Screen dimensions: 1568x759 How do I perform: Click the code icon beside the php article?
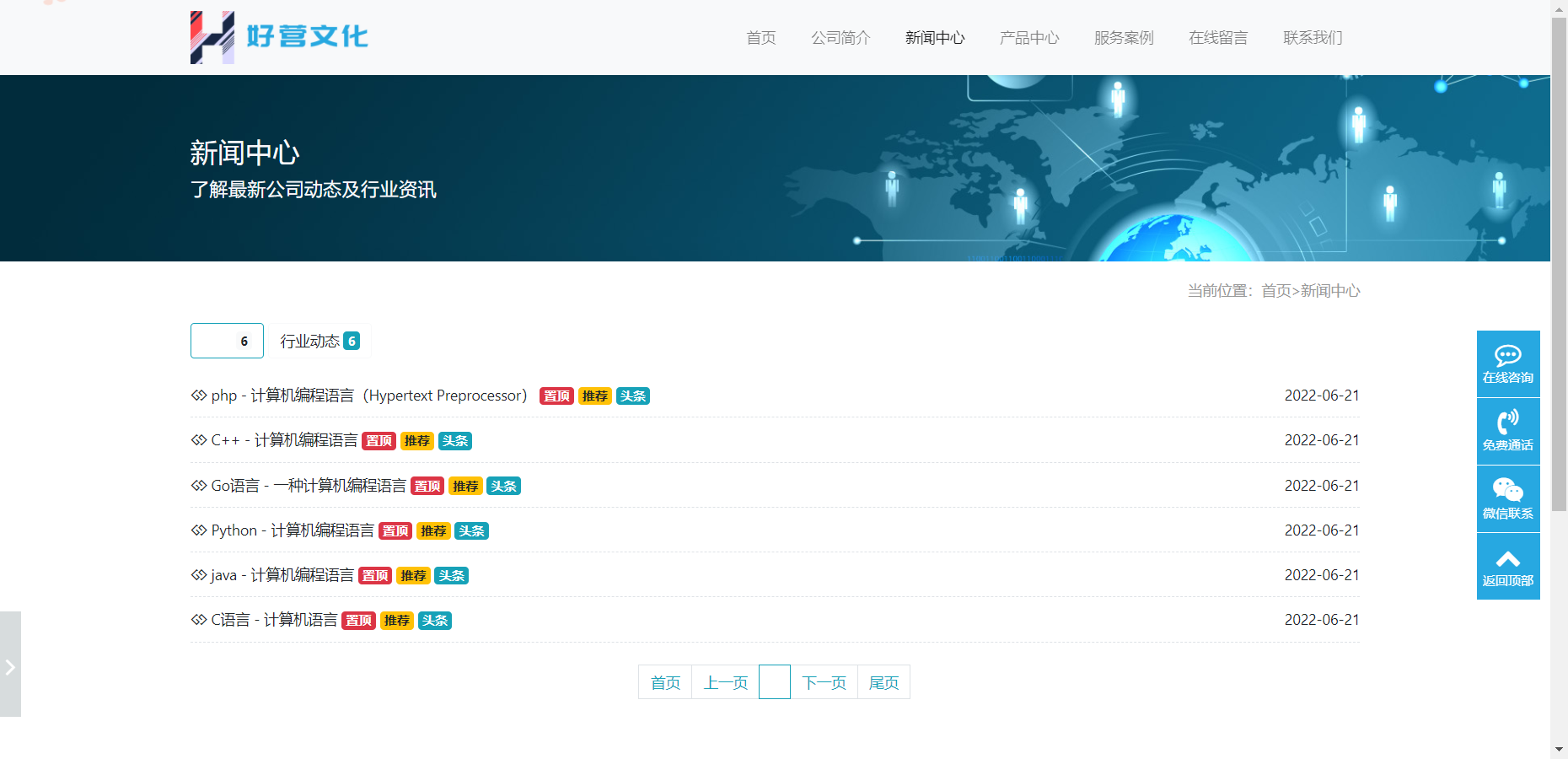click(x=199, y=396)
